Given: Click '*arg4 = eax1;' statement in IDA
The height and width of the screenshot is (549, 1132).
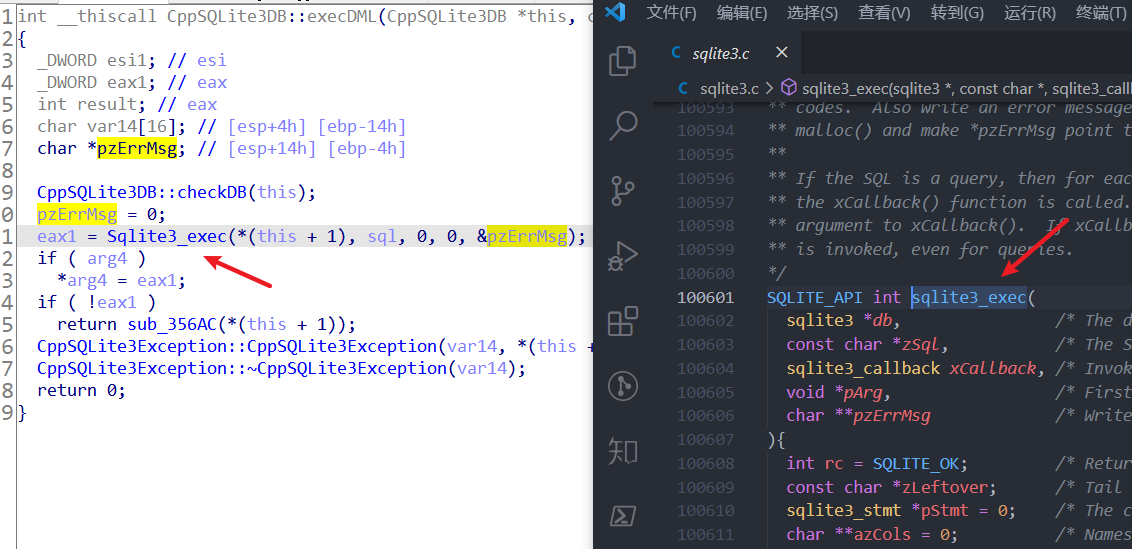Looking at the screenshot, I should (121, 280).
